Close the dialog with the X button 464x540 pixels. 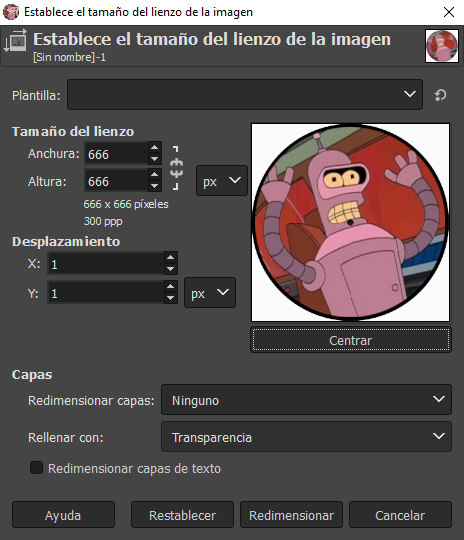tap(448, 12)
